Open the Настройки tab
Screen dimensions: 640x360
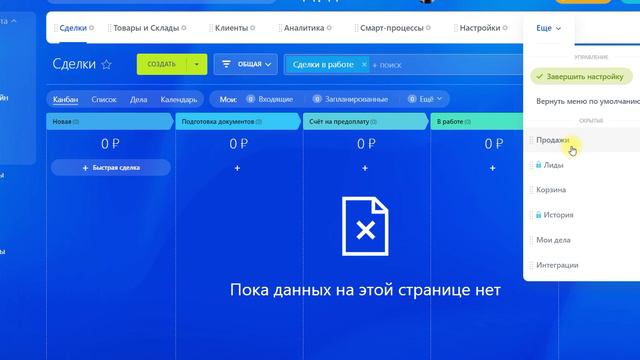point(480,28)
